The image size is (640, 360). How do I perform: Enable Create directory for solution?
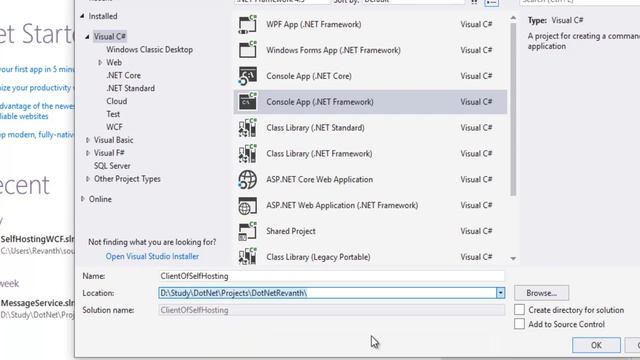519,310
